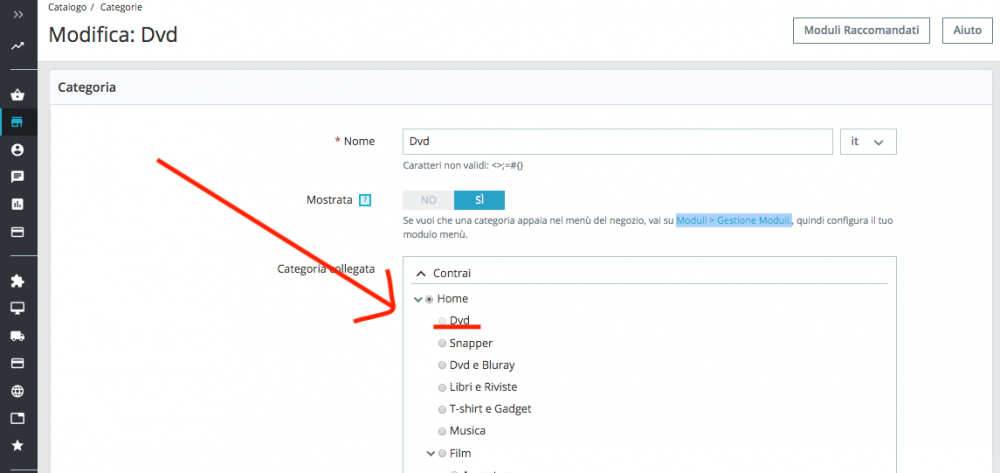
Task: Open Customer Service chat icon in sidebar
Action: point(18,177)
